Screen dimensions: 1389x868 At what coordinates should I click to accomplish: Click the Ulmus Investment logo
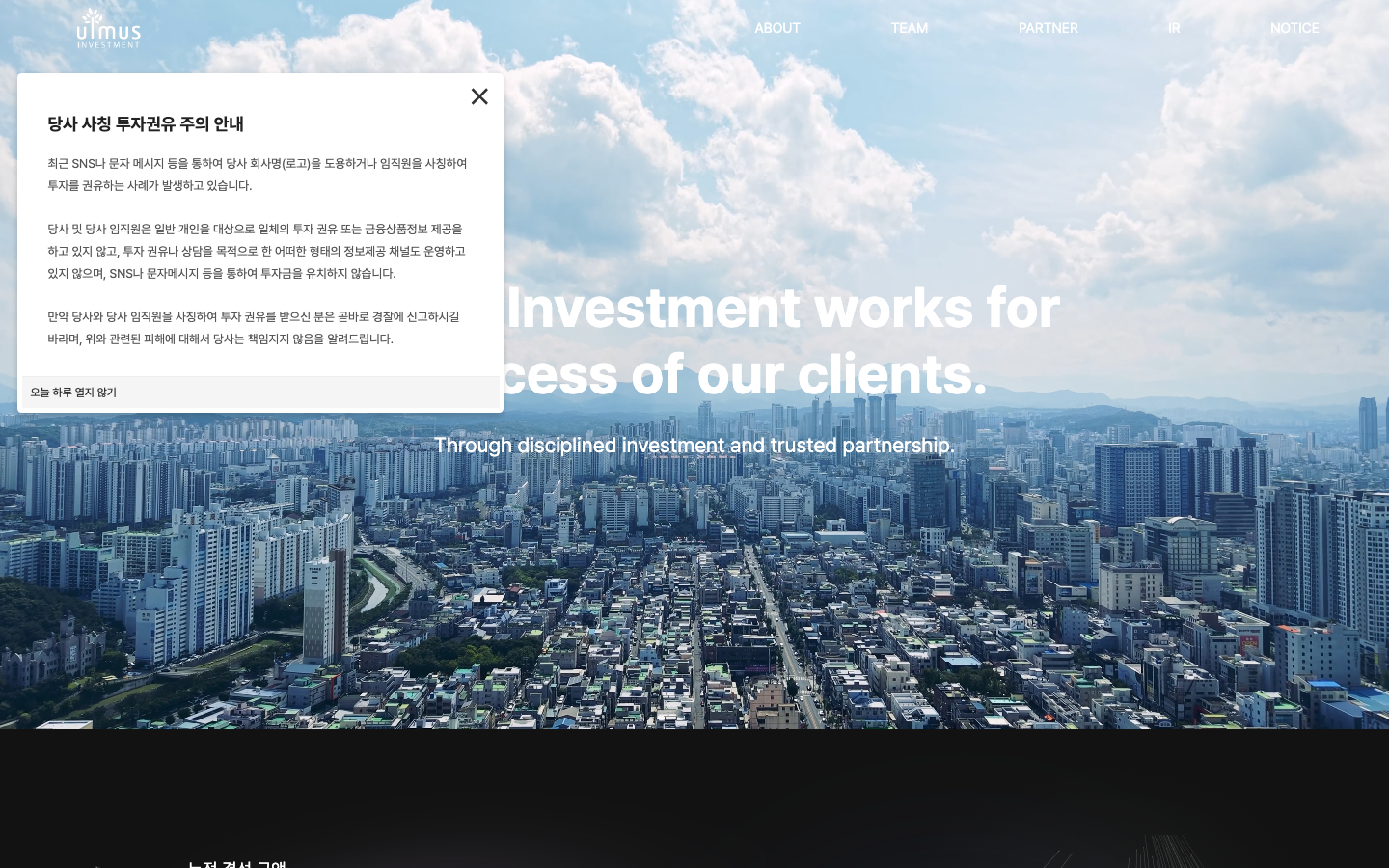coord(108,28)
